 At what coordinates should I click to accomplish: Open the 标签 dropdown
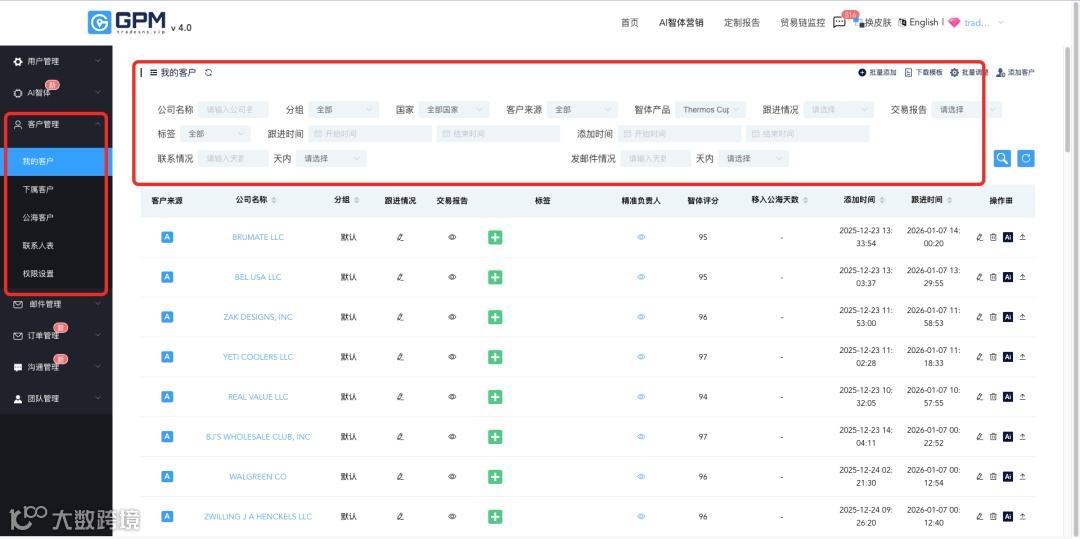point(215,134)
